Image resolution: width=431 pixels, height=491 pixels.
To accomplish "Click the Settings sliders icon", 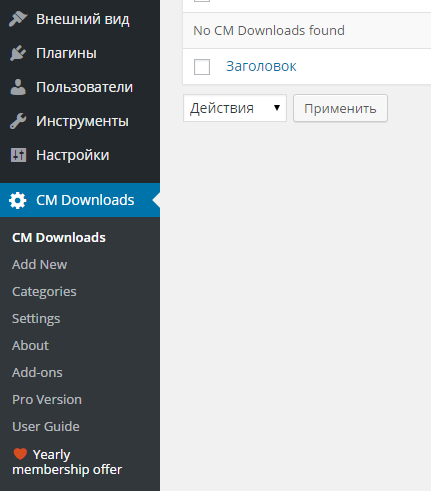I will point(18,155).
